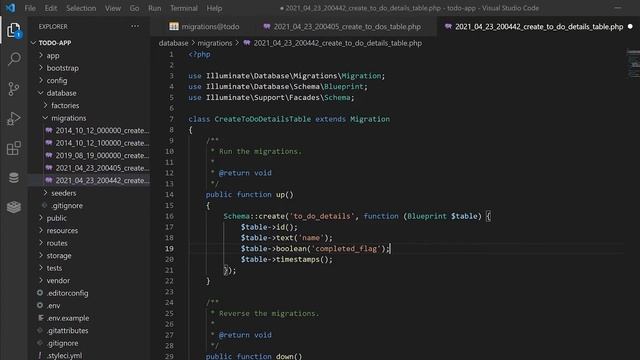
Task: Open the stacked layers icon in activity bar
Action: [x=13, y=207]
